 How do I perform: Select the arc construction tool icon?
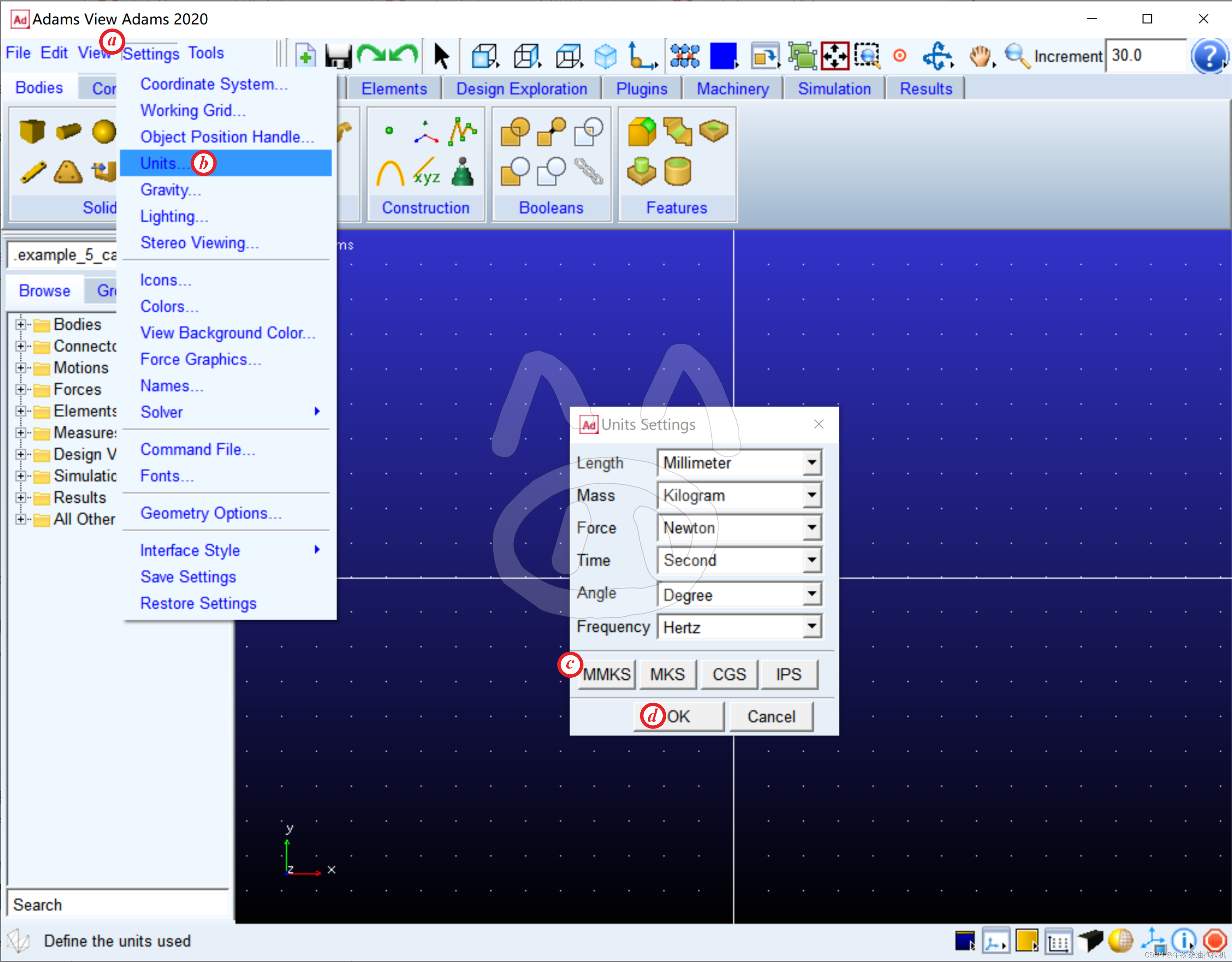coord(390,173)
